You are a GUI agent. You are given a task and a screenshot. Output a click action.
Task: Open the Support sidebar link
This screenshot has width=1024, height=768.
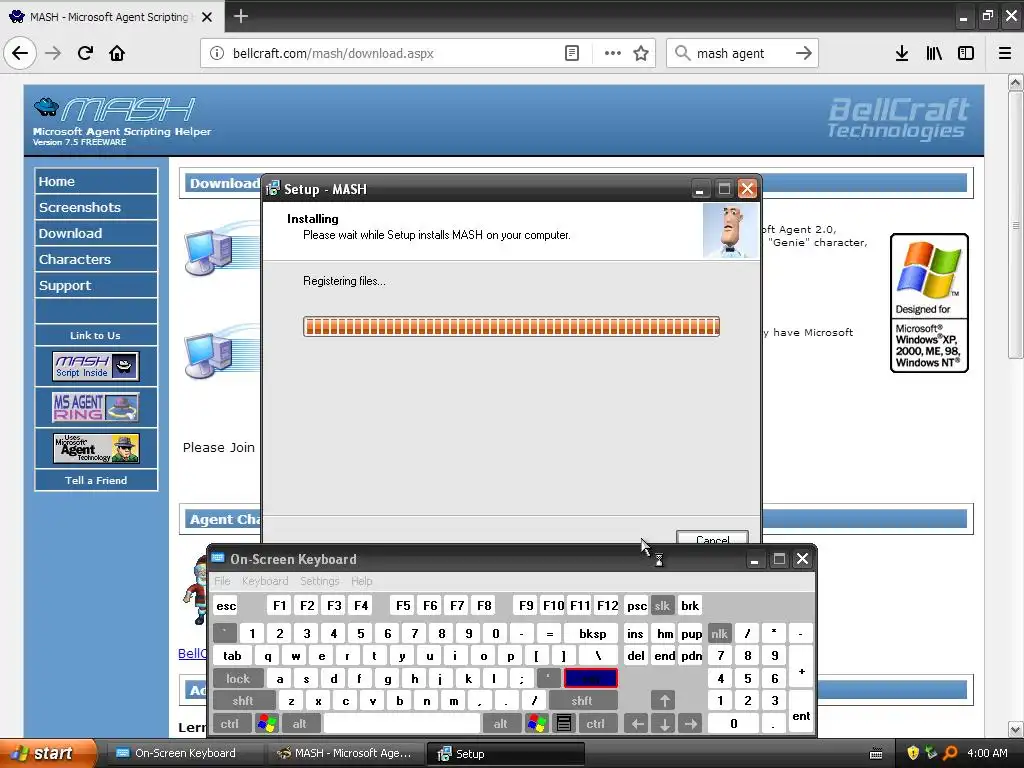point(95,285)
